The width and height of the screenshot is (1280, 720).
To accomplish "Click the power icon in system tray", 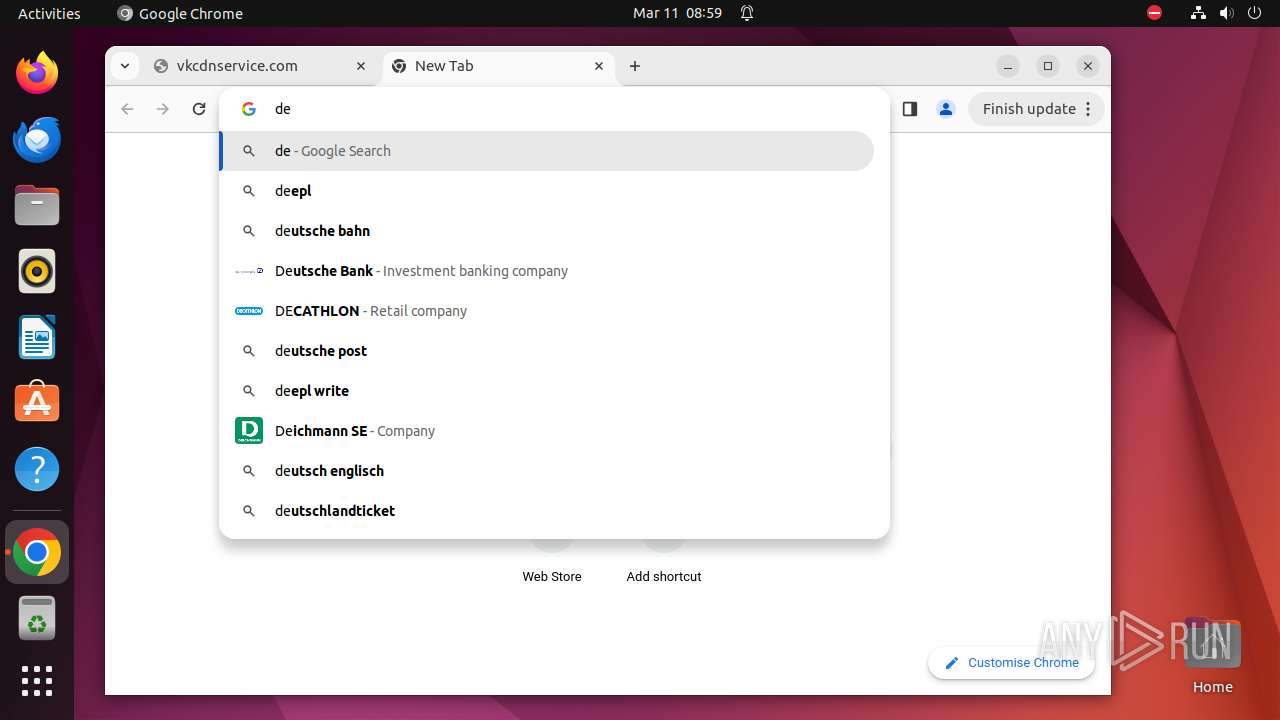I will [x=1254, y=13].
